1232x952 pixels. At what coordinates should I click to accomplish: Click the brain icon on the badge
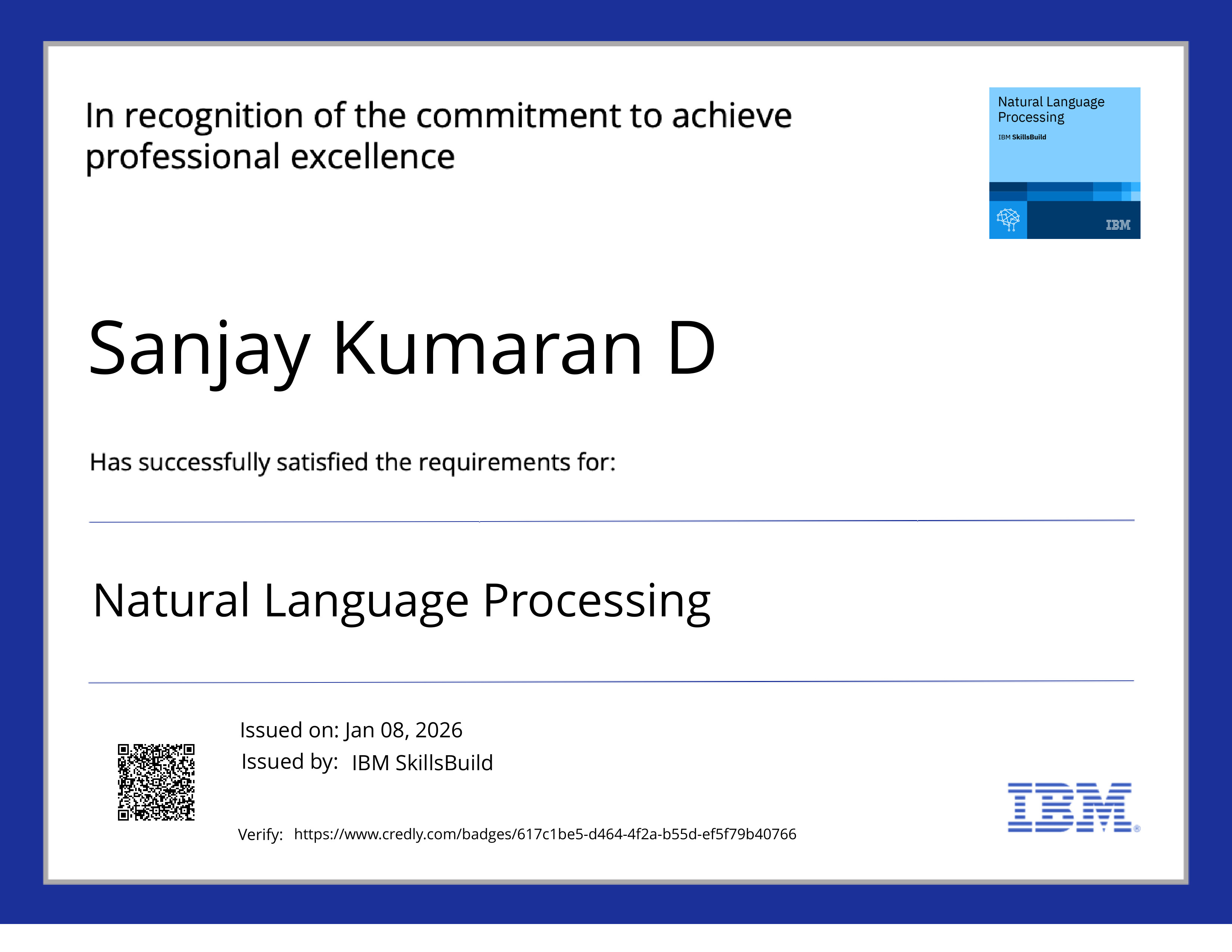point(1008,220)
